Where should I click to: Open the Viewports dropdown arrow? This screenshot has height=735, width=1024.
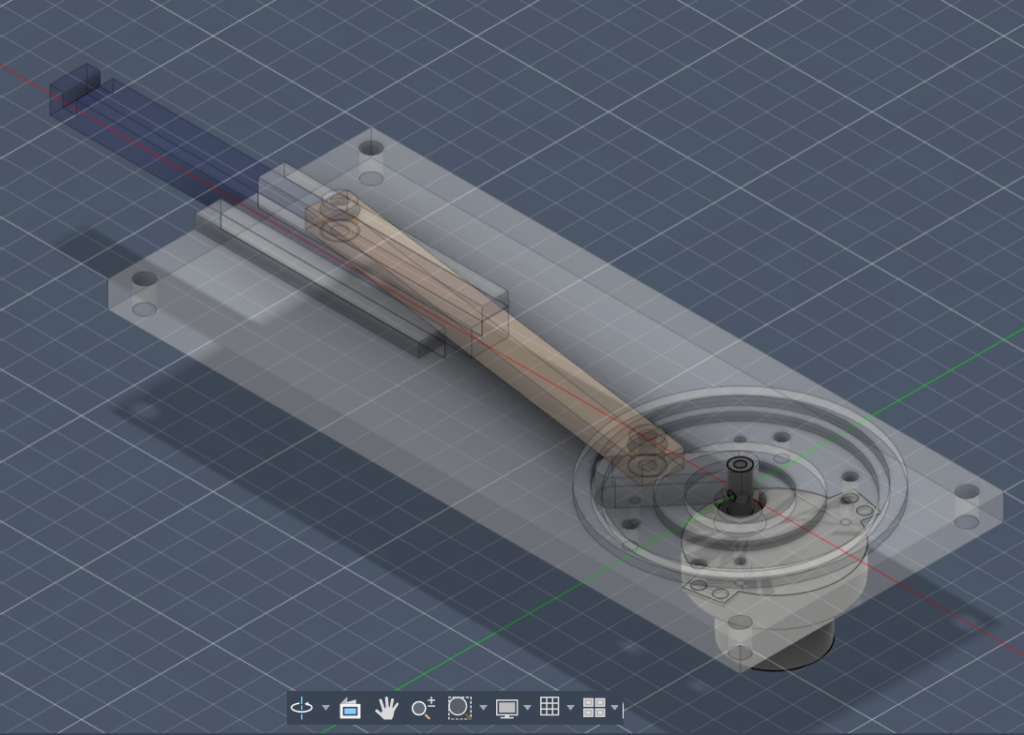pyautogui.click(x=614, y=709)
